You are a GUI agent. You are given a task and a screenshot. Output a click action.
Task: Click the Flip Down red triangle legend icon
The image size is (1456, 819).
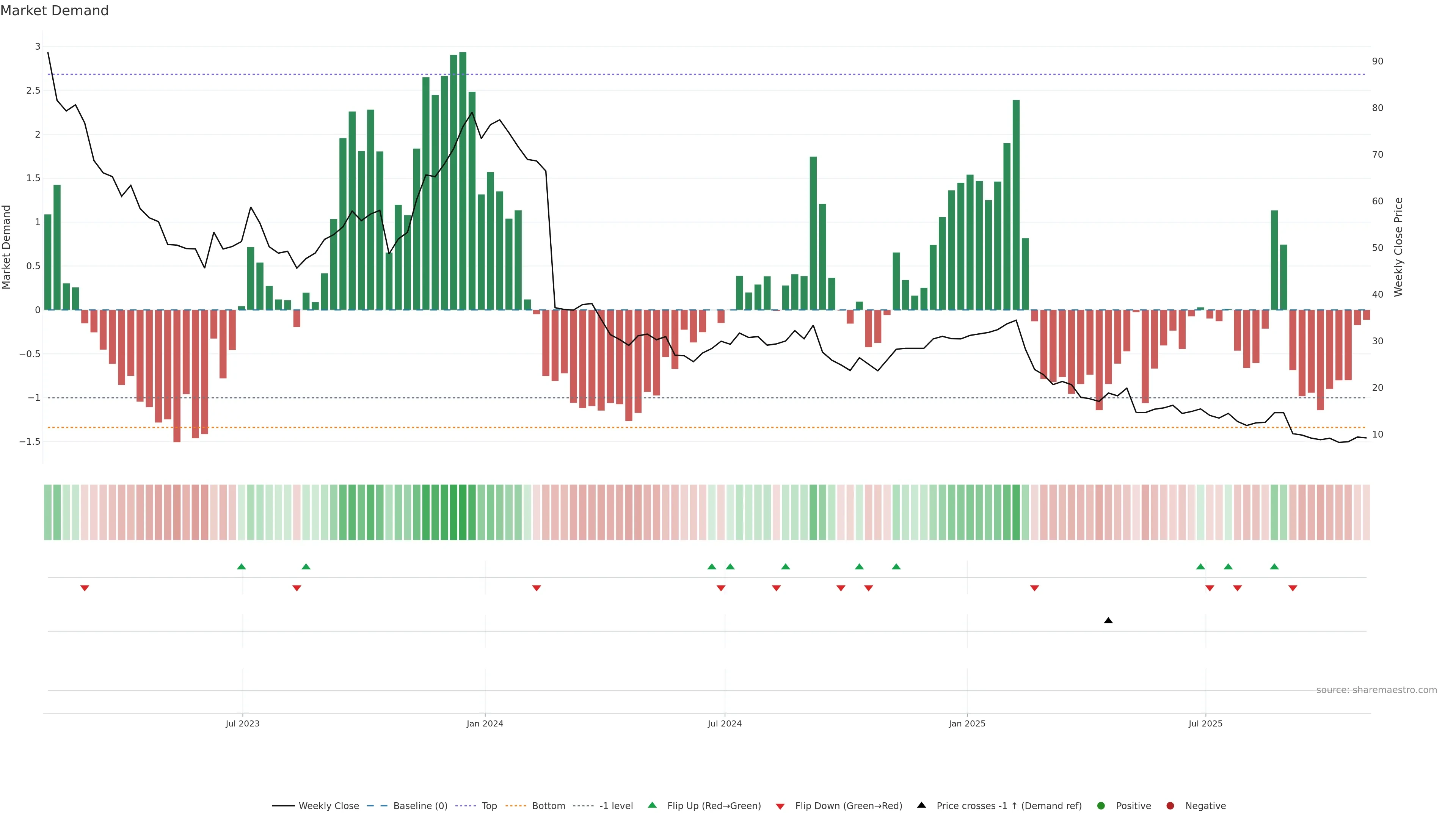[x=780, y=806]
